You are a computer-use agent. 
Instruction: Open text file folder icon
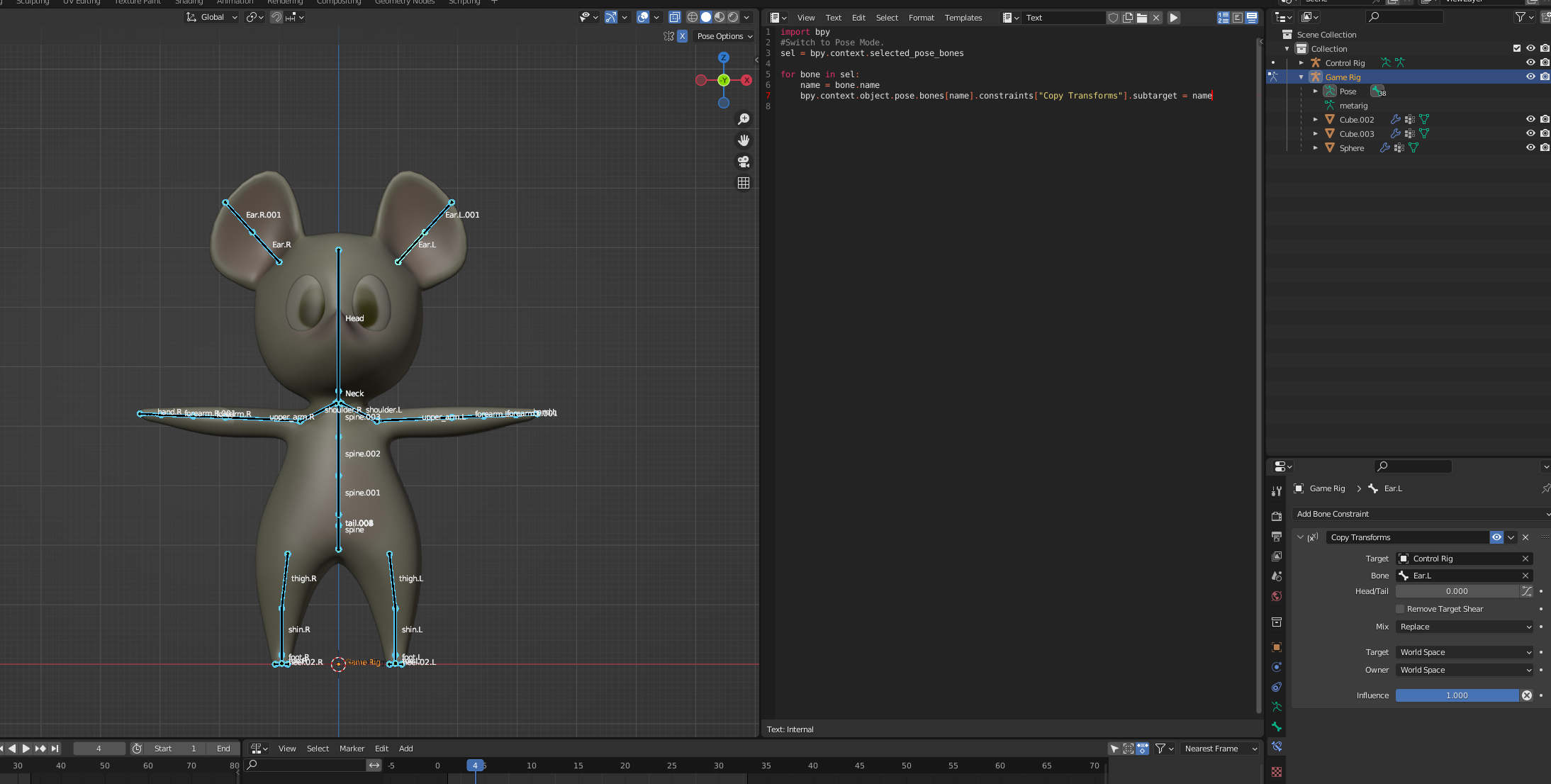(x=1142, y=18)
